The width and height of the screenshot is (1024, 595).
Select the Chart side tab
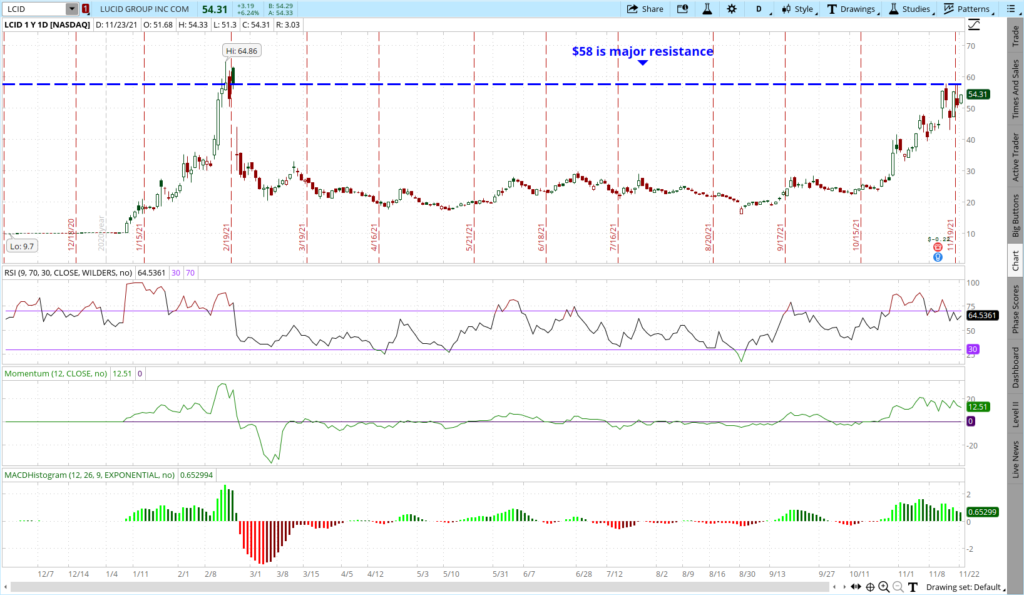pyautogui.click(x=1016, y=261)
